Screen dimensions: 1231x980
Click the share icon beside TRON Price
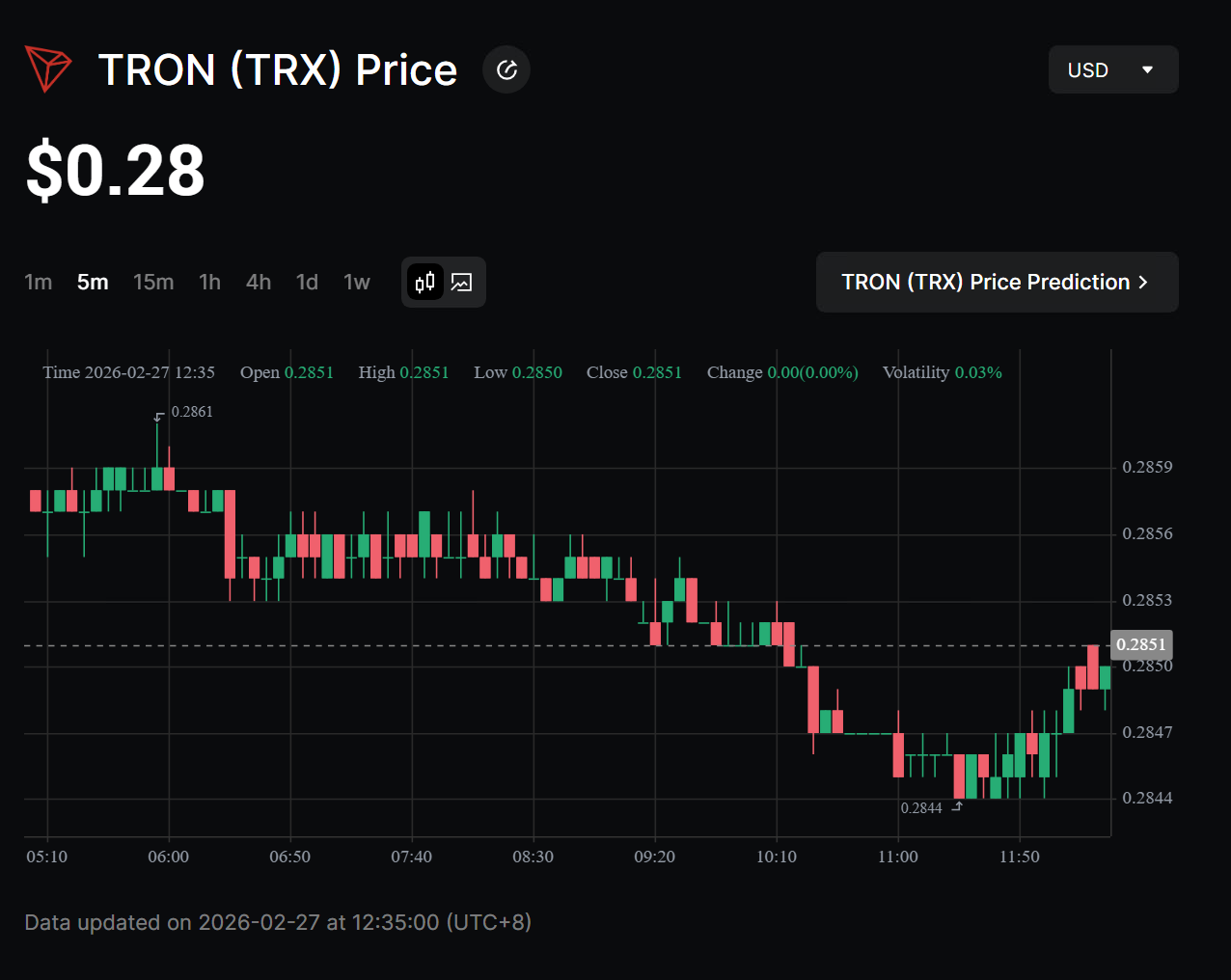[506, 69]
